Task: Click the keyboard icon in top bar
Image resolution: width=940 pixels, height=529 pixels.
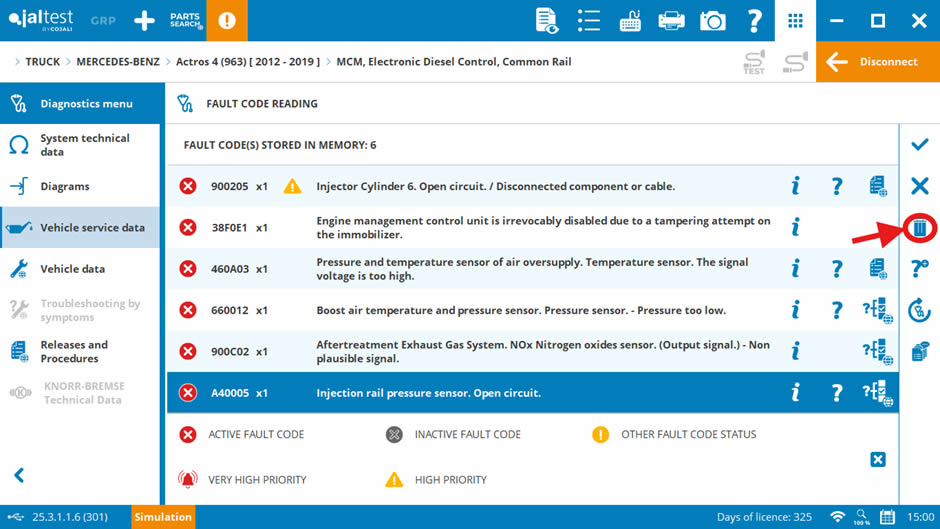Action: (630, 20)
